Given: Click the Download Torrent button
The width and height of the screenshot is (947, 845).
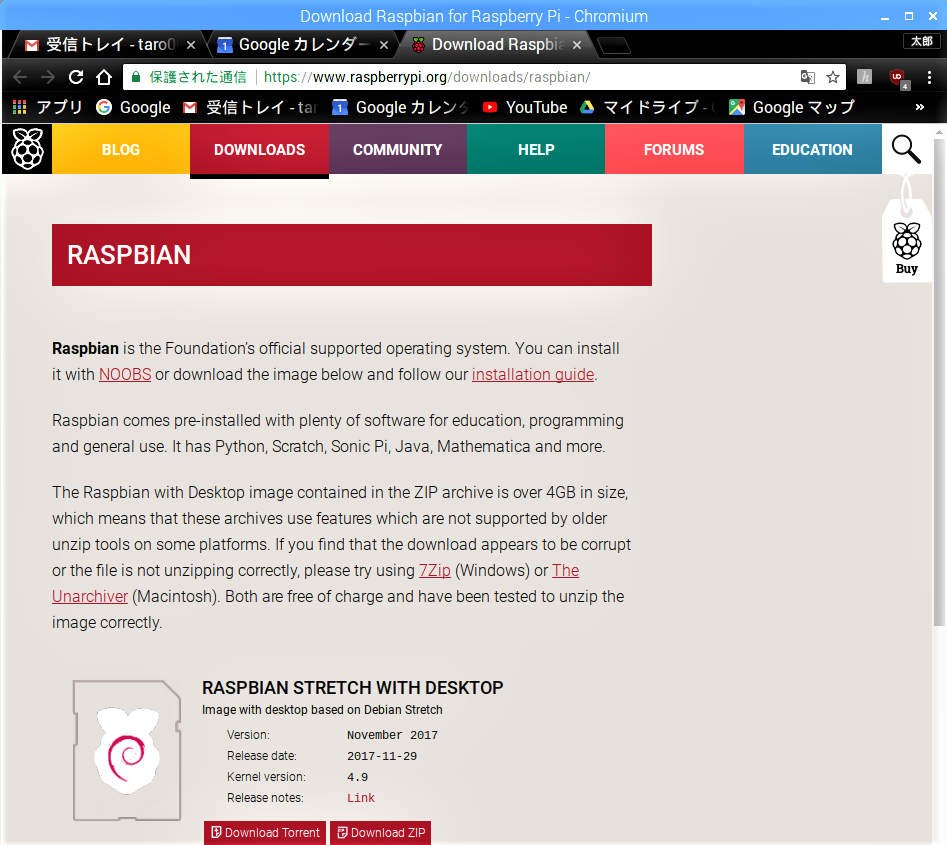Looking at the screenshot, I should pos(265,832).
